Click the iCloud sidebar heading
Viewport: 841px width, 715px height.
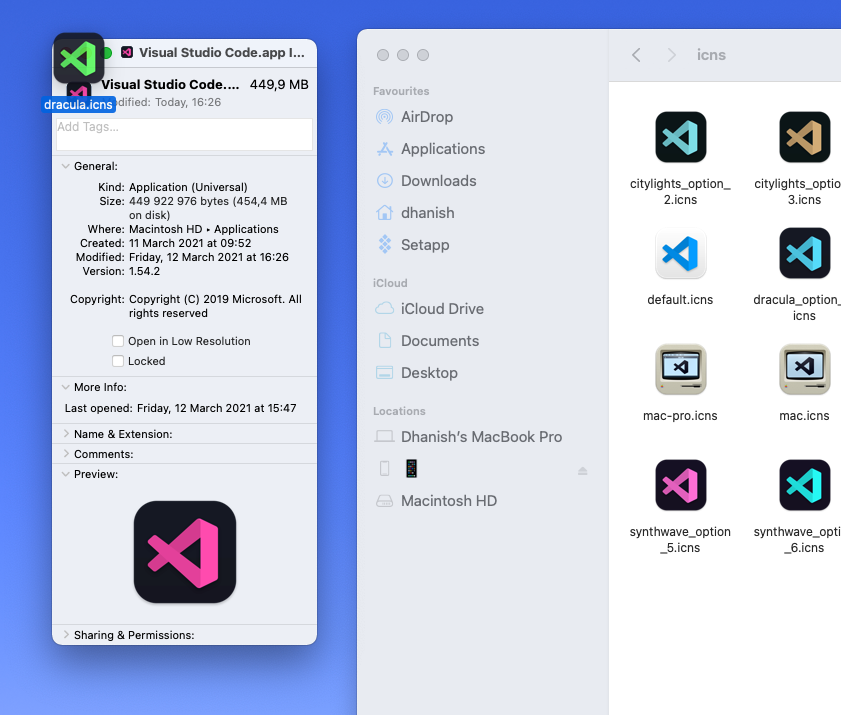390,283
